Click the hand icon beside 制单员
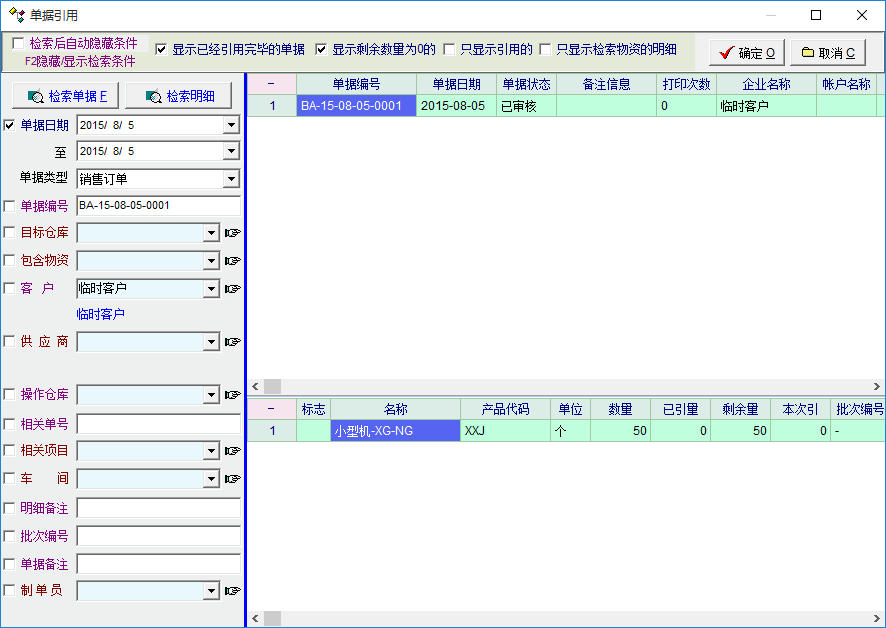 [232, 591]
